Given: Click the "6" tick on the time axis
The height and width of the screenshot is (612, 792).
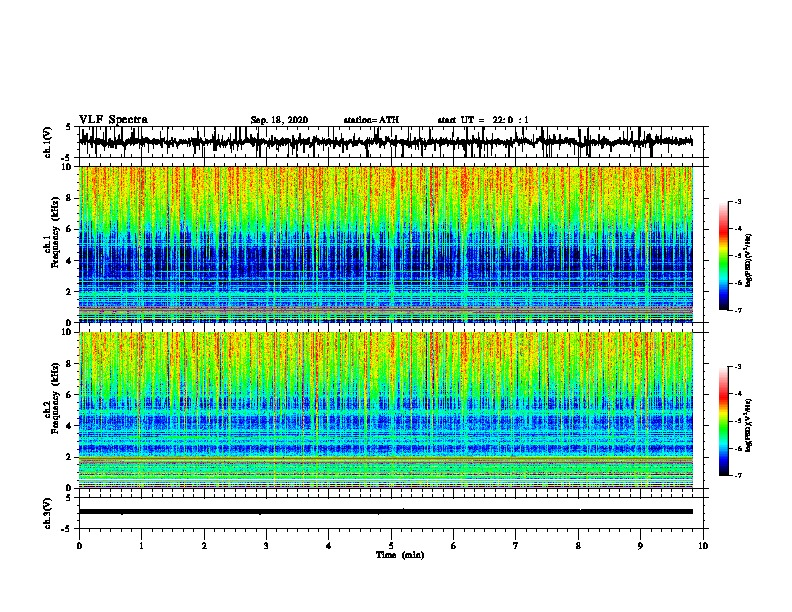Looking at the screenshot, I should tap(454, 545).
